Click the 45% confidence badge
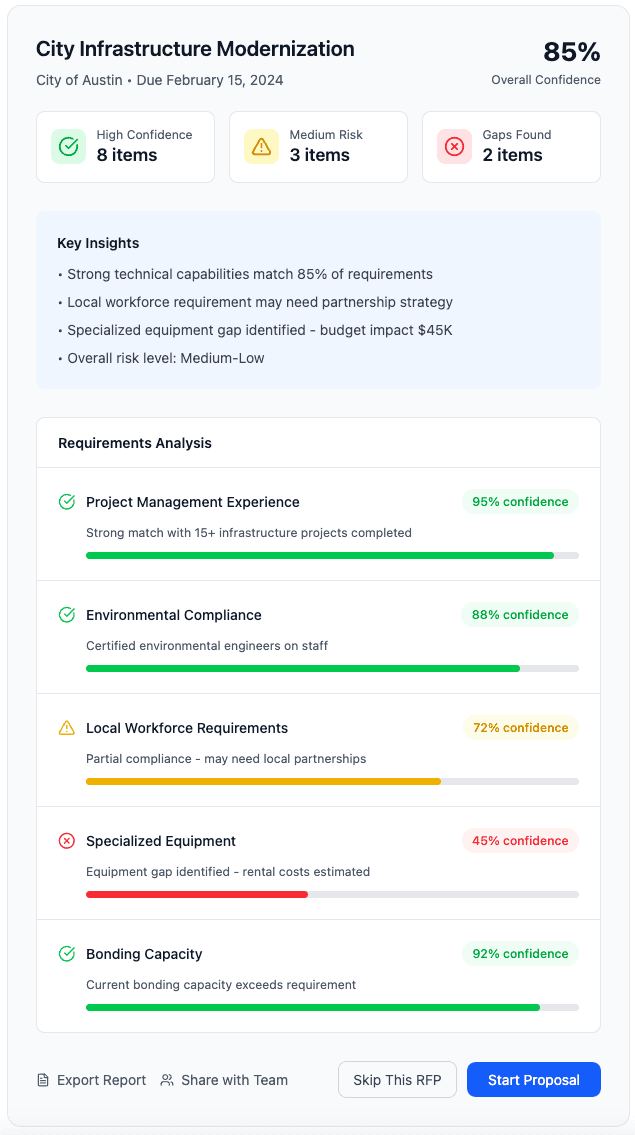The image size is (635, 1135). click(520, 841)
